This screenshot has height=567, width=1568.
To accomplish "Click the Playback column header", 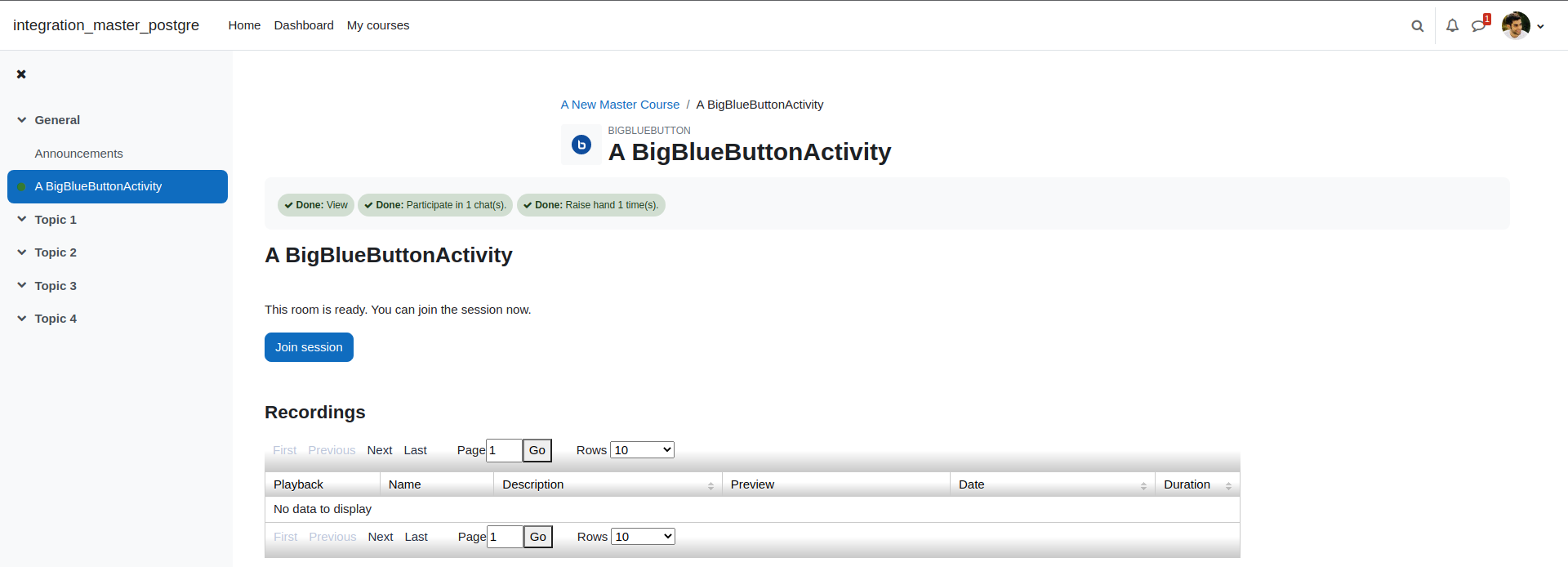I will (x=323, y=484).
